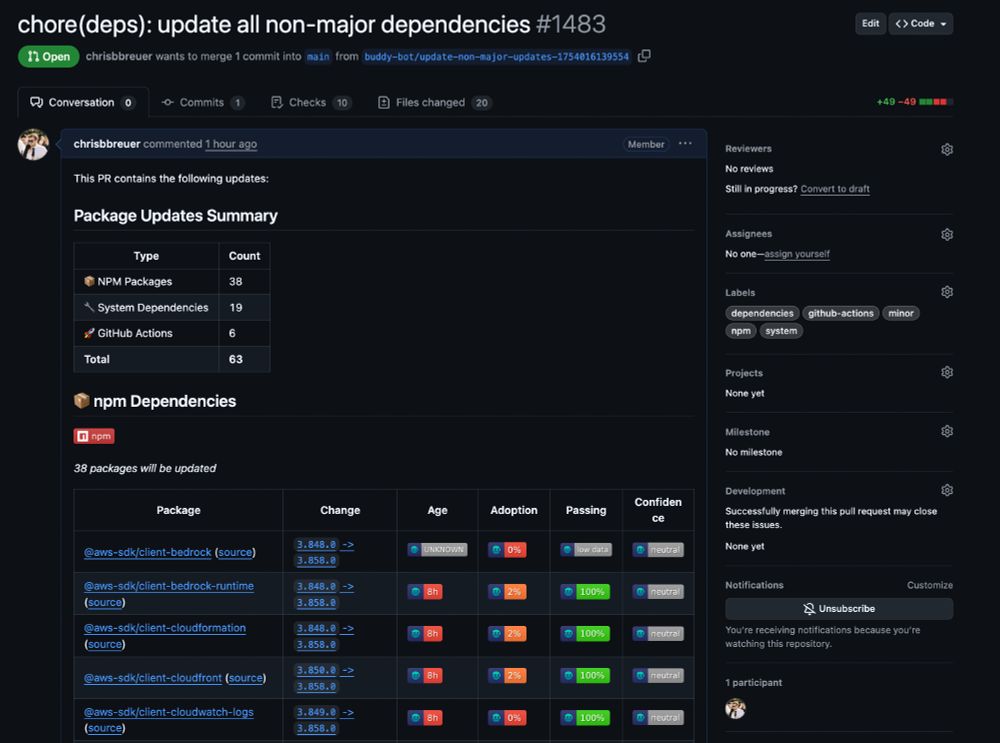Open Development settings gear
This screenshot has width=1000, height=743.
(x=946, y=490)
